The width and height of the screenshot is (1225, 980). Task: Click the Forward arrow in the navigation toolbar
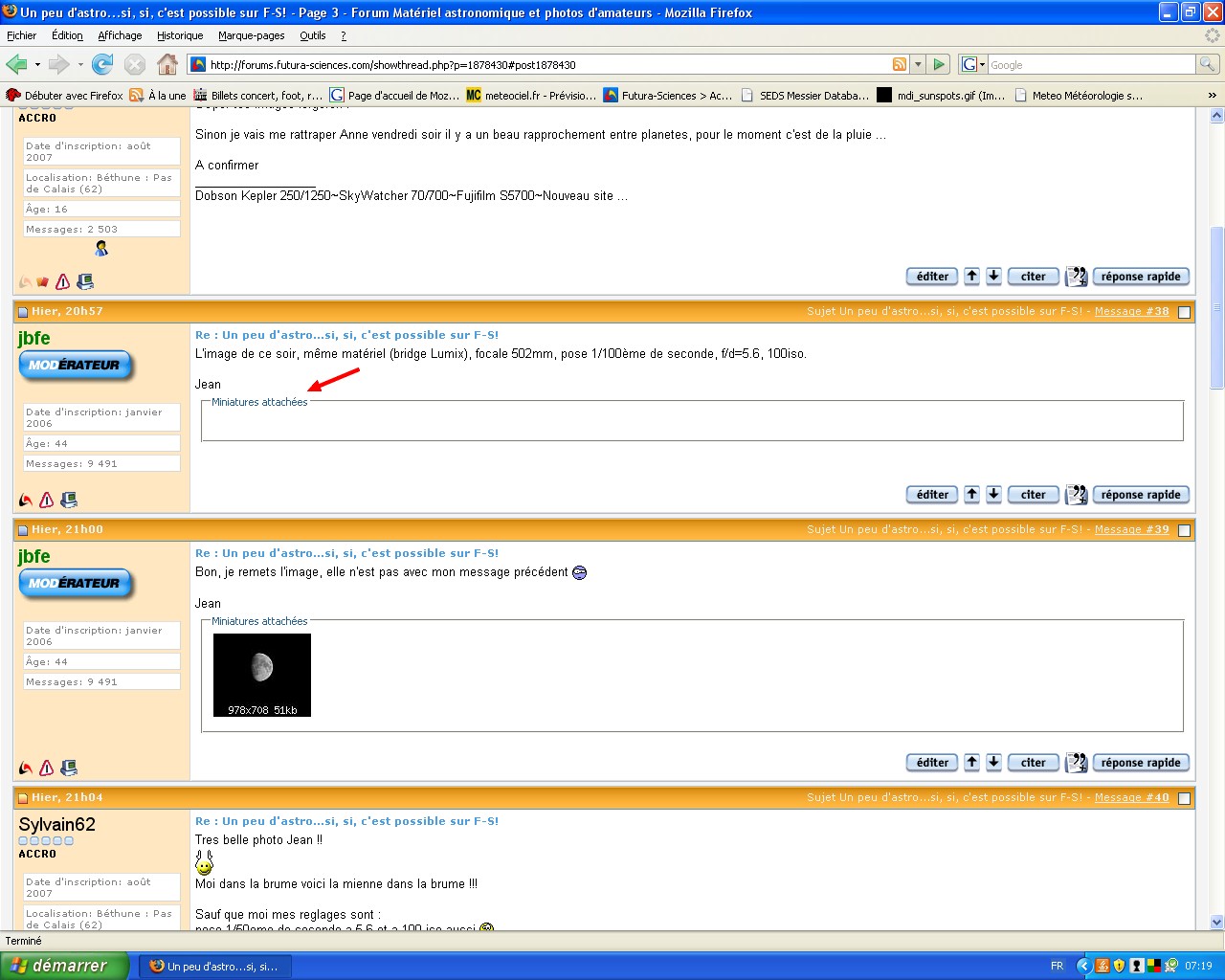click(59, 64)
